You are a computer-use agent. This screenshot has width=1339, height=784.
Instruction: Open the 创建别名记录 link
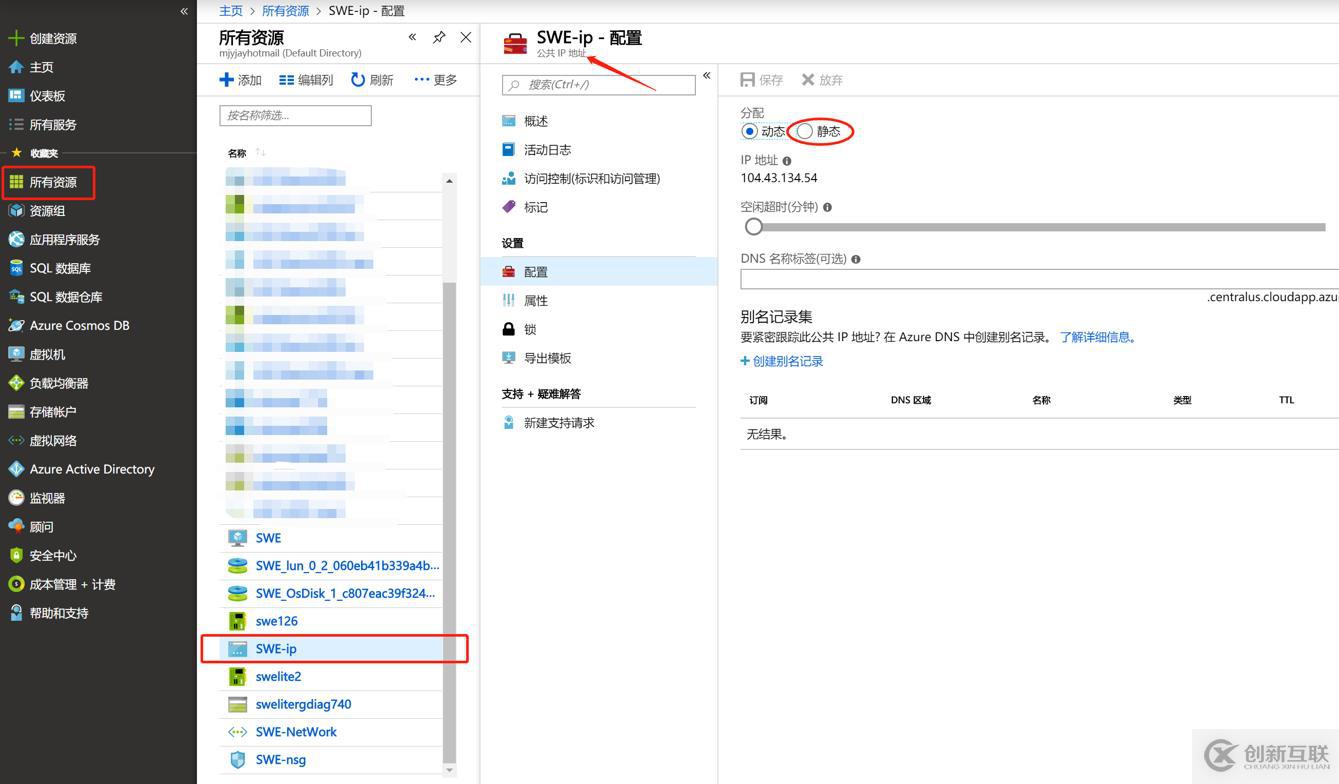click(x=781, y=360)
